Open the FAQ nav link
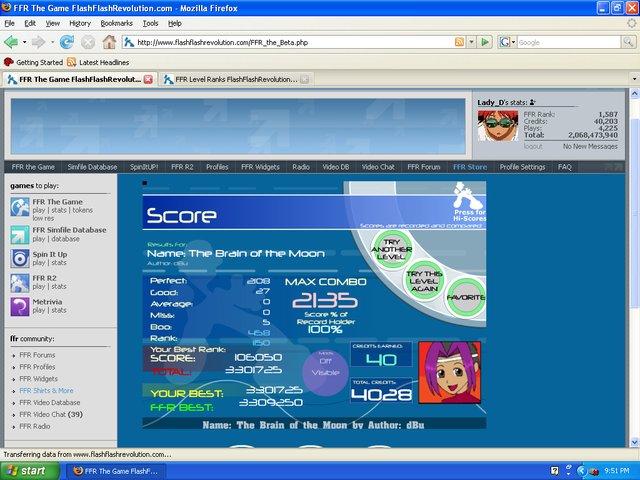The width and height of the screenshot is (640, 480). click(x=564, y=167)
